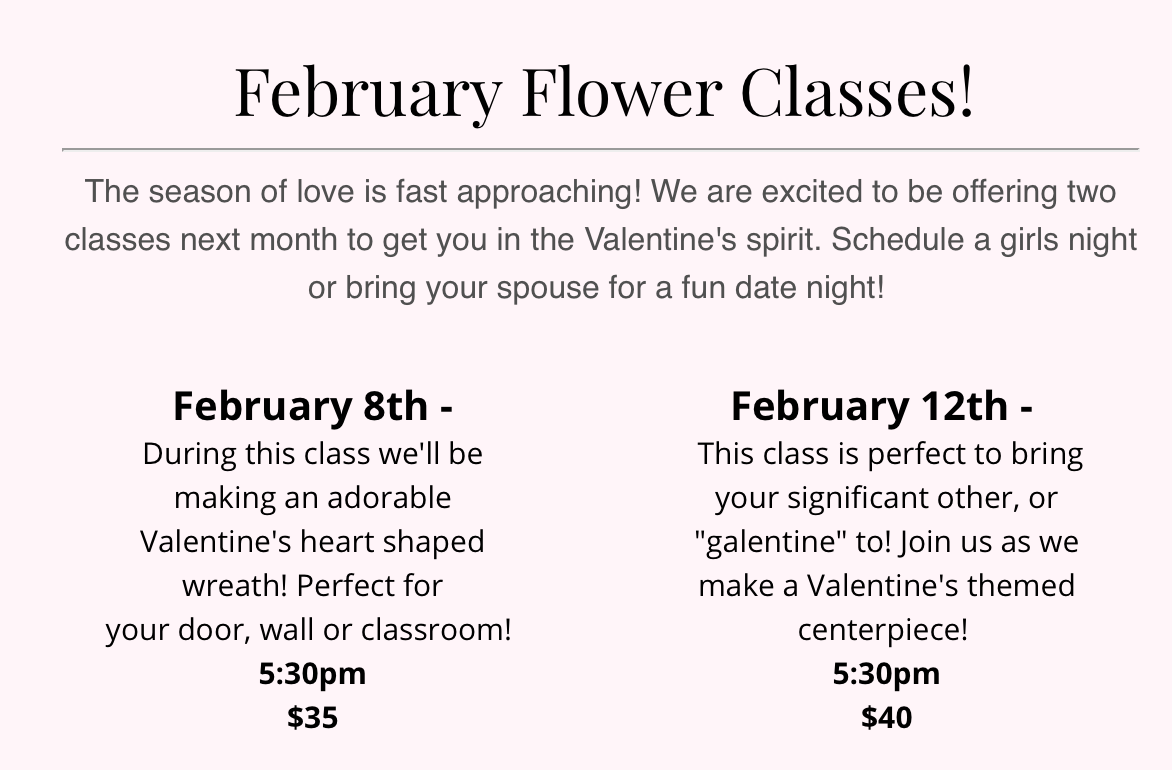Click "Valentine's heart shaped" in the wreath description
The width and height of the screenshot is (1172, 770).
pos(312,541)
